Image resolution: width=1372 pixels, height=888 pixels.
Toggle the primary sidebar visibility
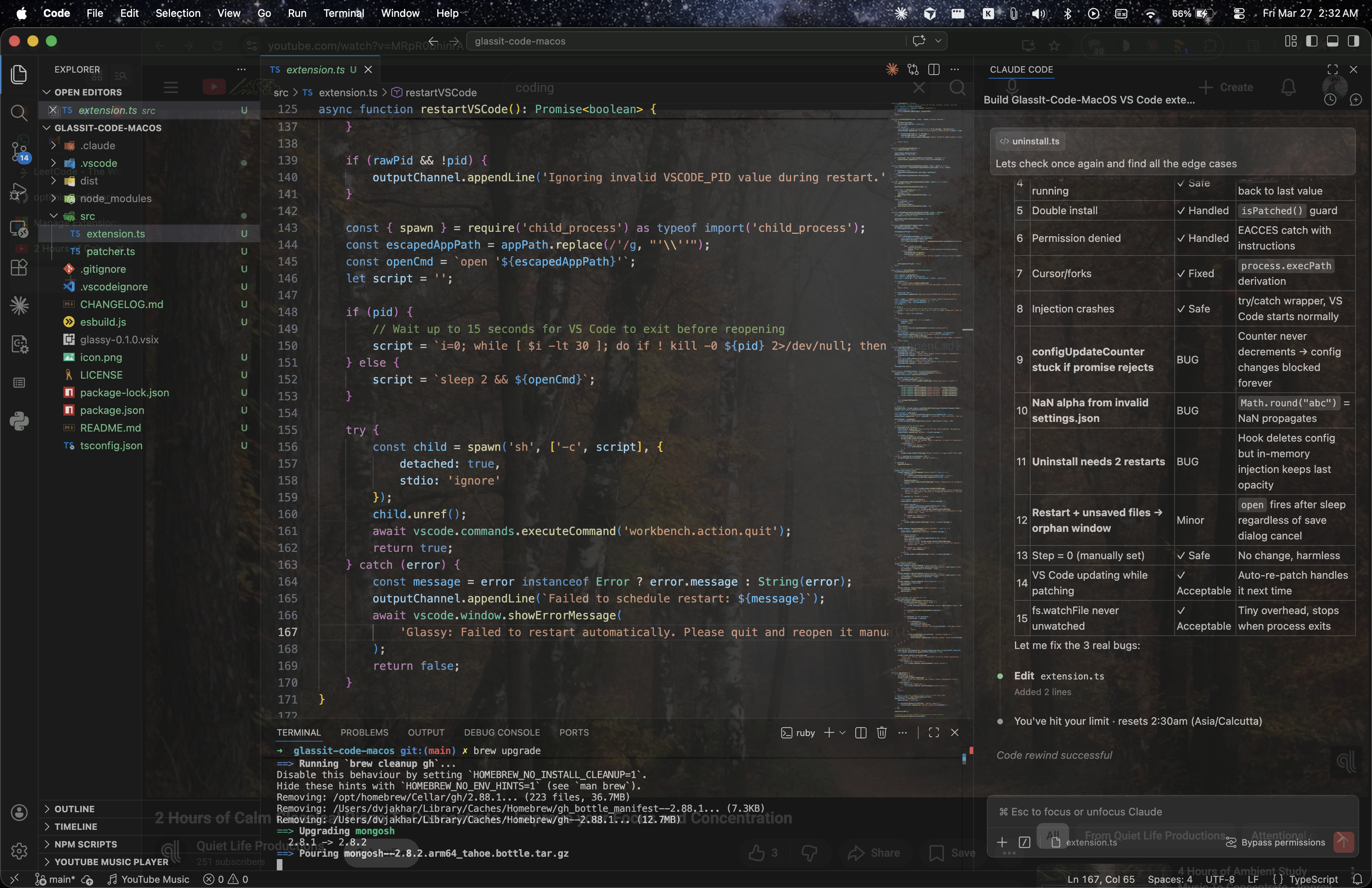1313,41
